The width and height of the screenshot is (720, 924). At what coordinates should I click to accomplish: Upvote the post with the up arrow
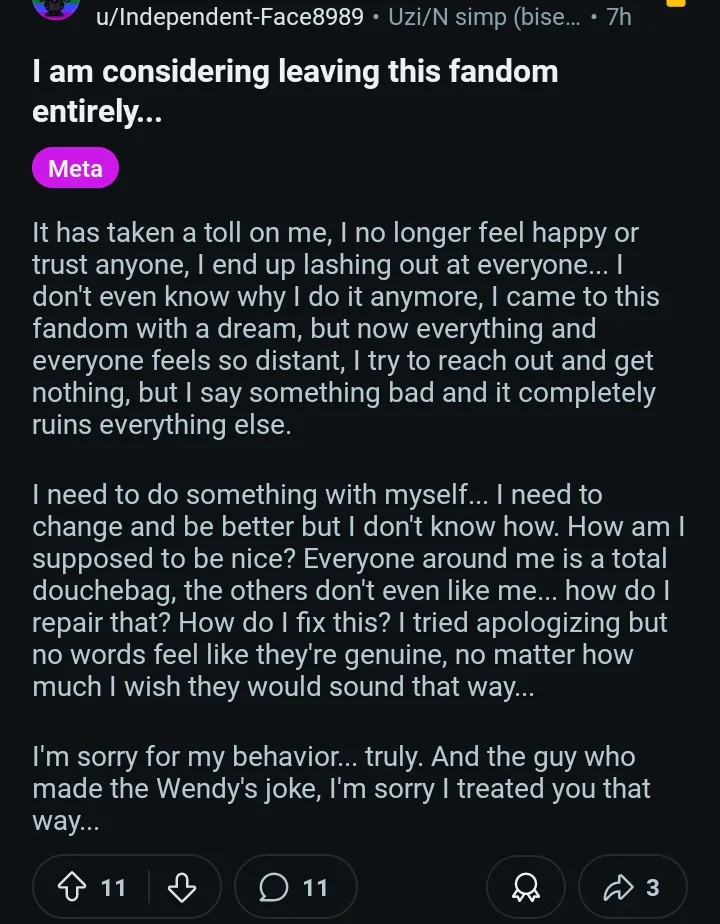(71, 887)
